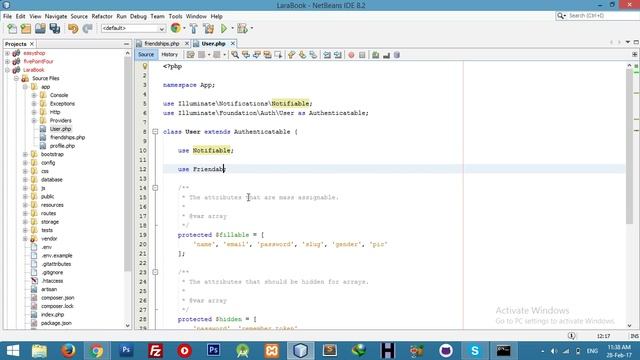The width and height of the screenshot is (640, 360).
Task: Open the Tools menu
Action: point(175,16)
